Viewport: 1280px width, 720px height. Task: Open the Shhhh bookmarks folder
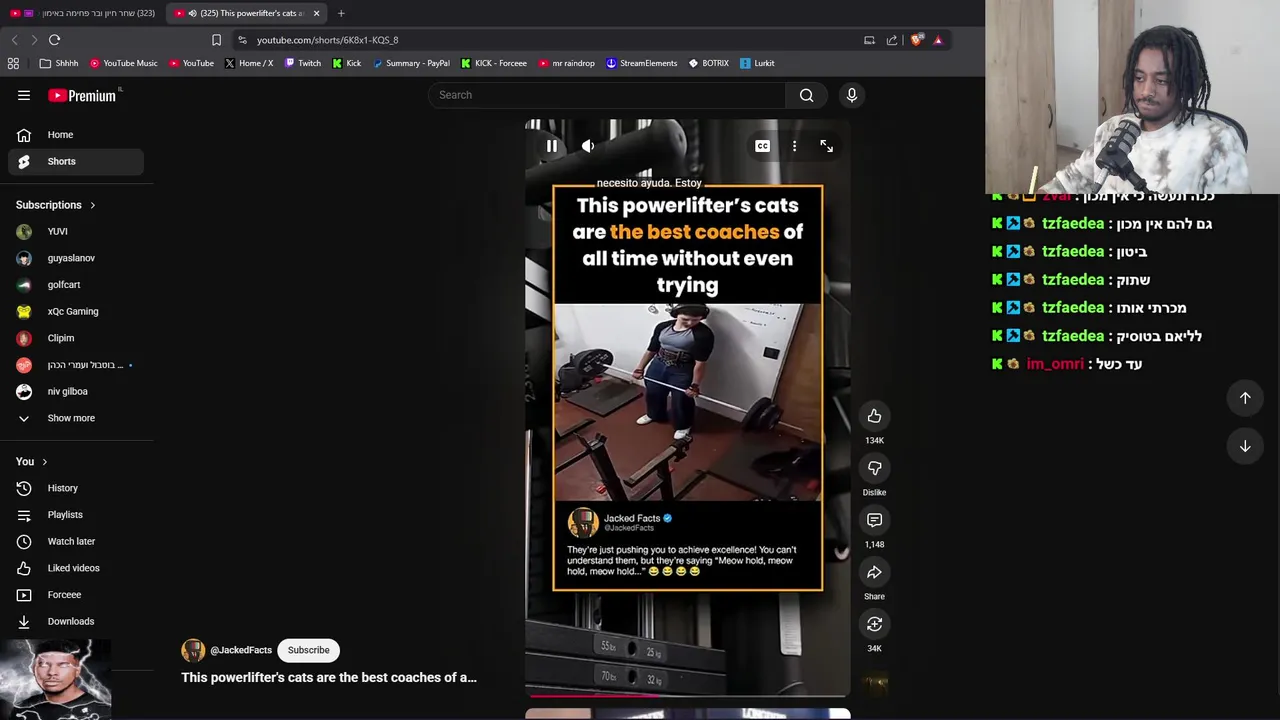[x=59, y=63]
